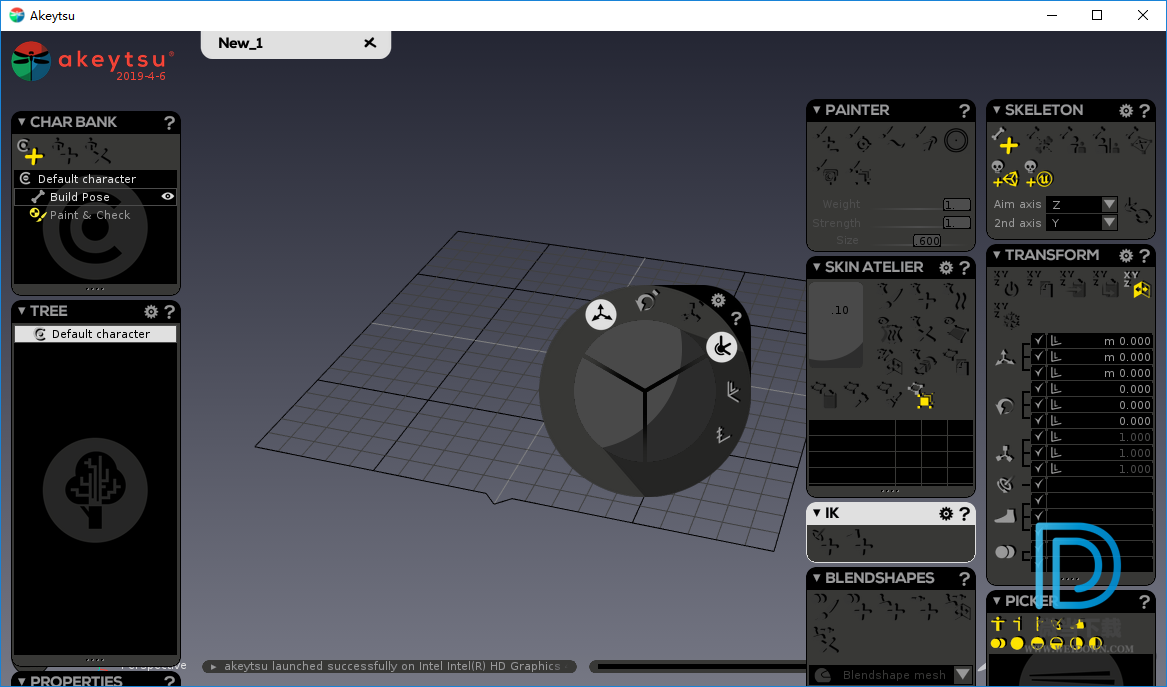Image resolution: width=1167 pixels, height=687 pixels.
Task: Toggle the top checkbox beside the foot icon
Action: (1039, 500)
